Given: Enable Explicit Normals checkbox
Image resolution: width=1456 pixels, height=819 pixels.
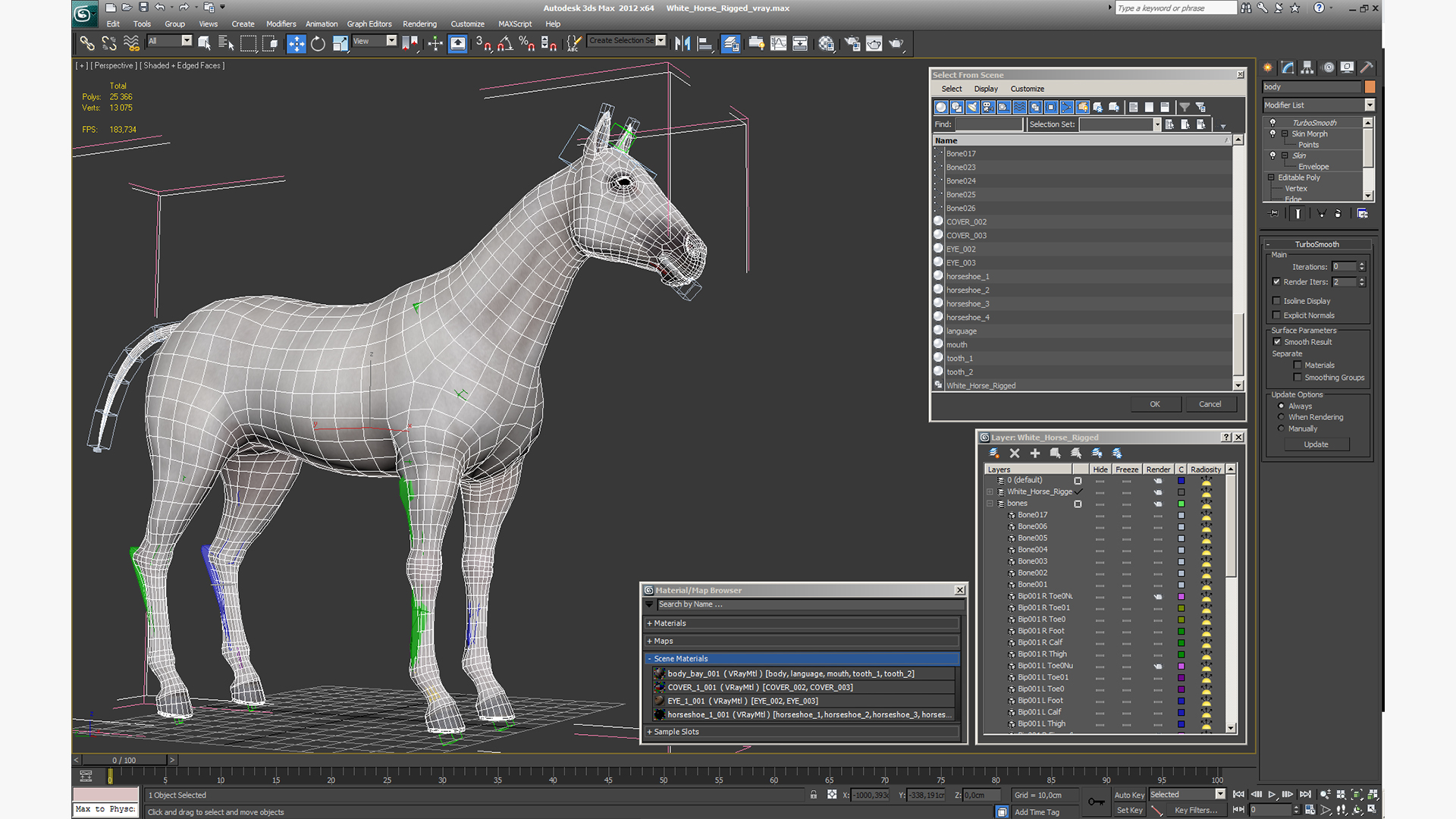Looking at the screenshot, I should tap(1277, 315).
